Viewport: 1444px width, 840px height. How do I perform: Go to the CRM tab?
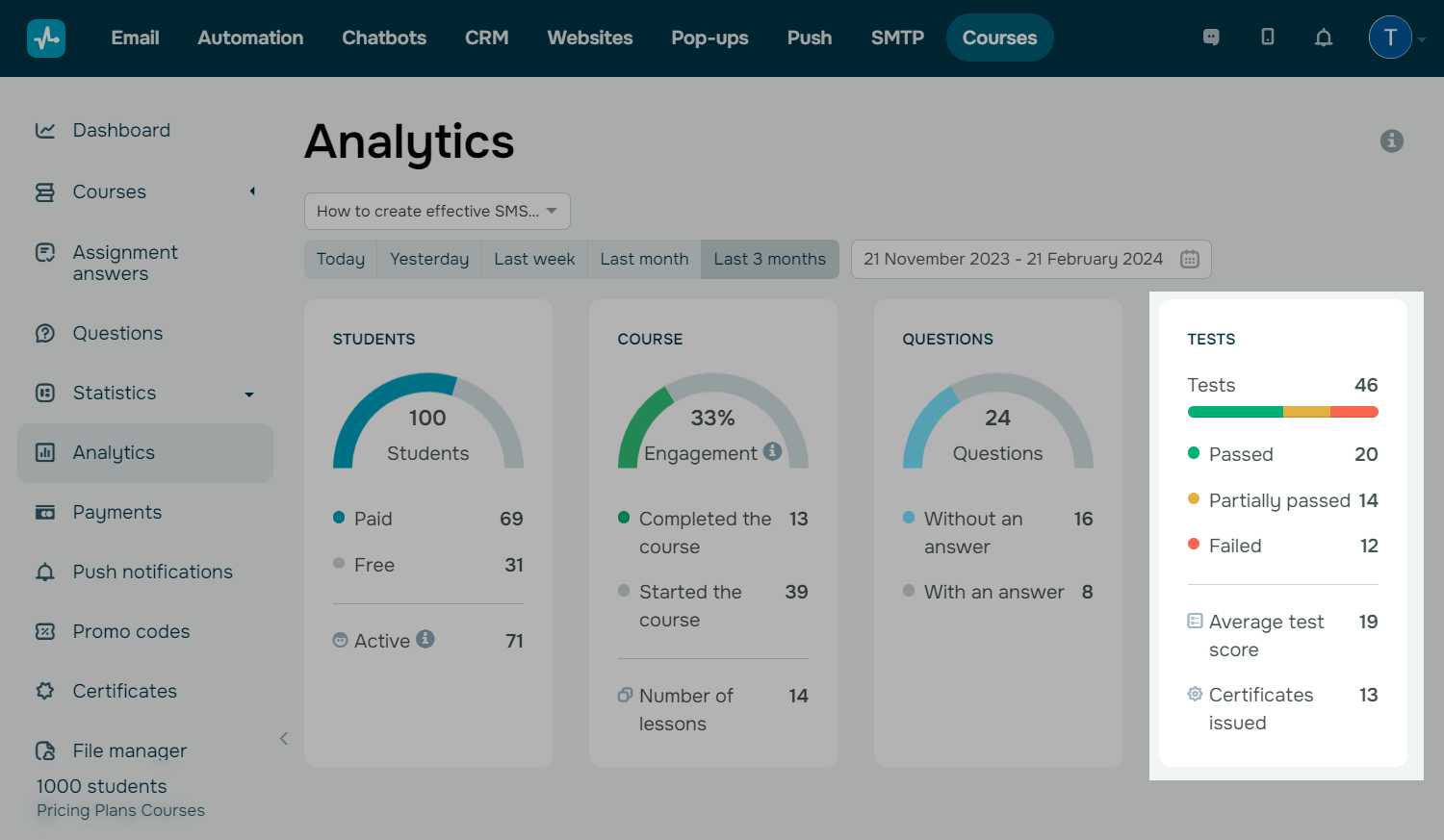pyautogui.click(x=486, y=38)
